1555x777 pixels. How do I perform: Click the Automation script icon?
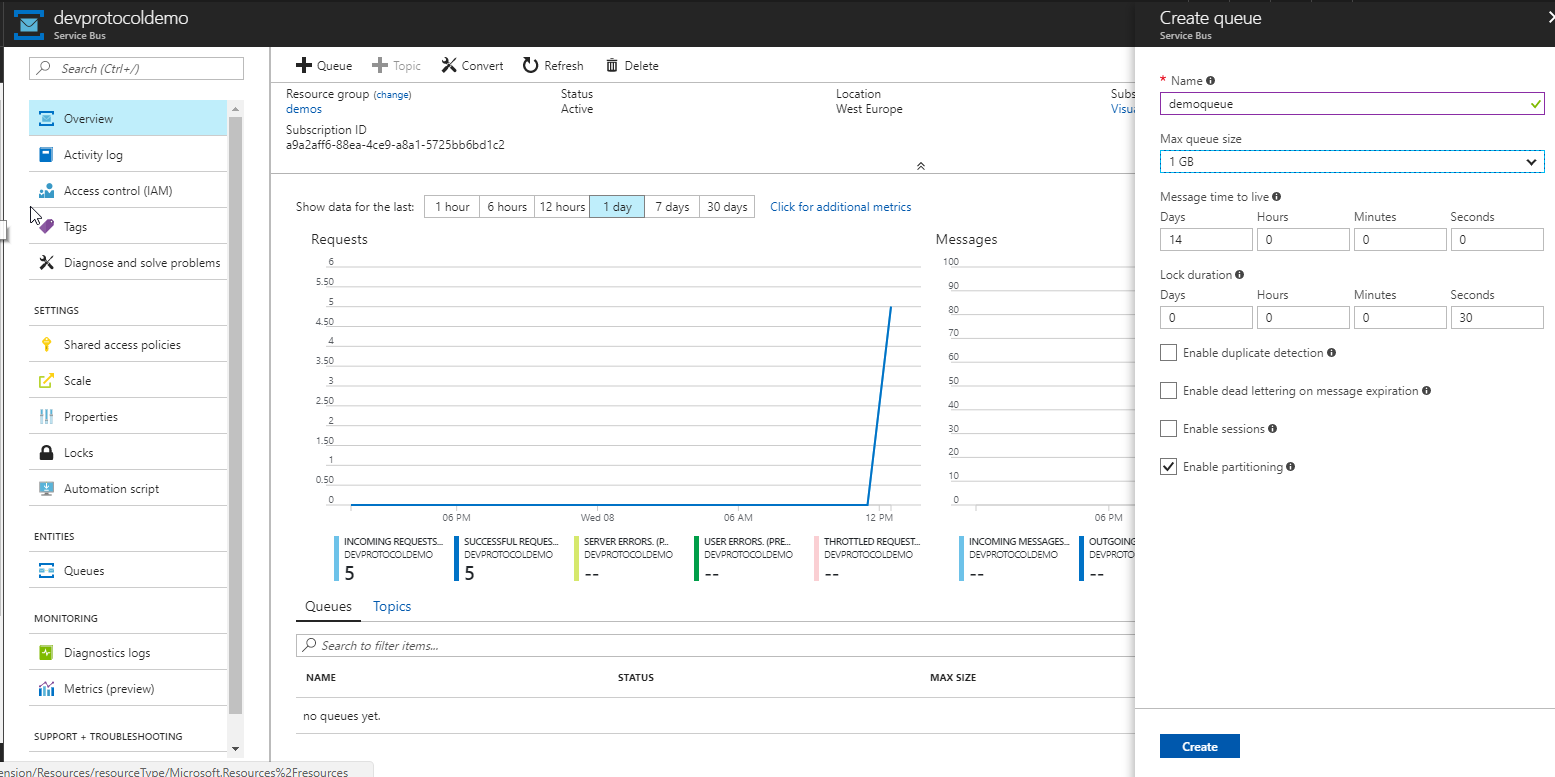46,489
